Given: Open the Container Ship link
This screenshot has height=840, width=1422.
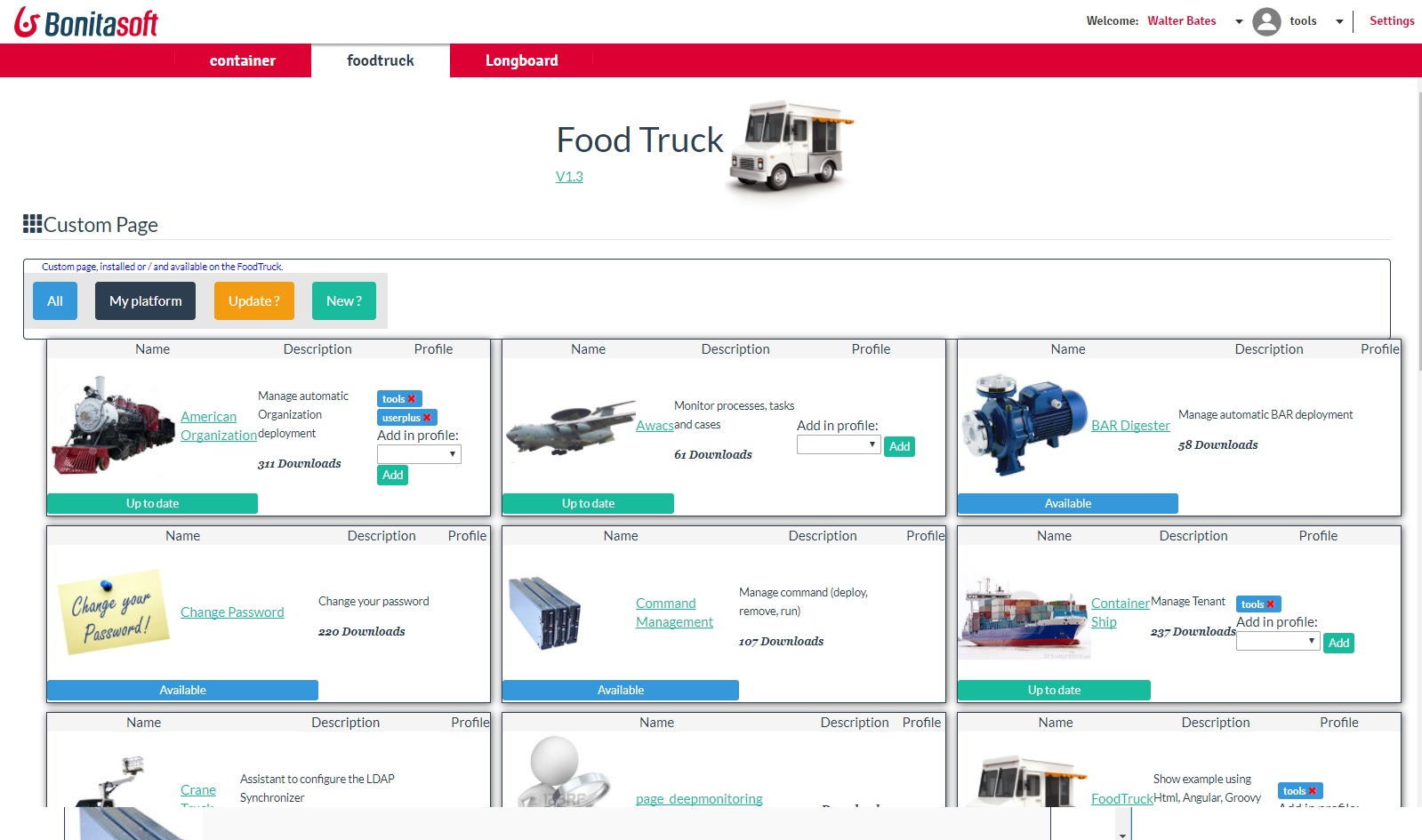Looking at the screenshot, I should [x=1121, y=612].
